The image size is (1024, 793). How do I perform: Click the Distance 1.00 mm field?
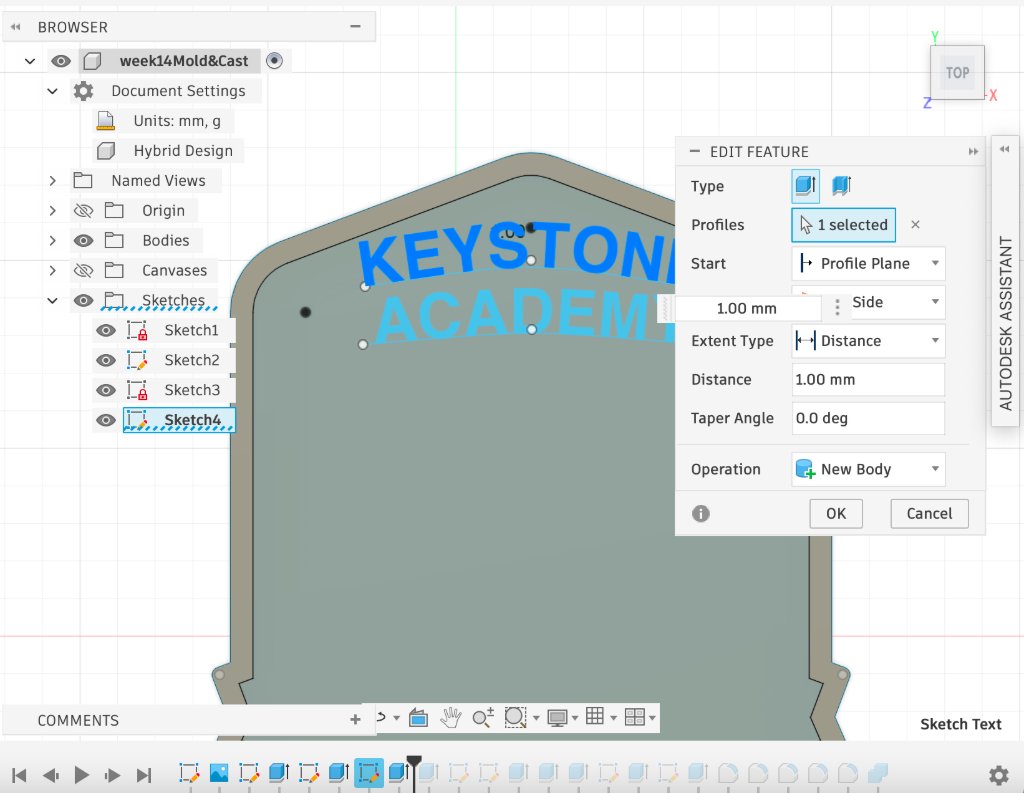868,380
